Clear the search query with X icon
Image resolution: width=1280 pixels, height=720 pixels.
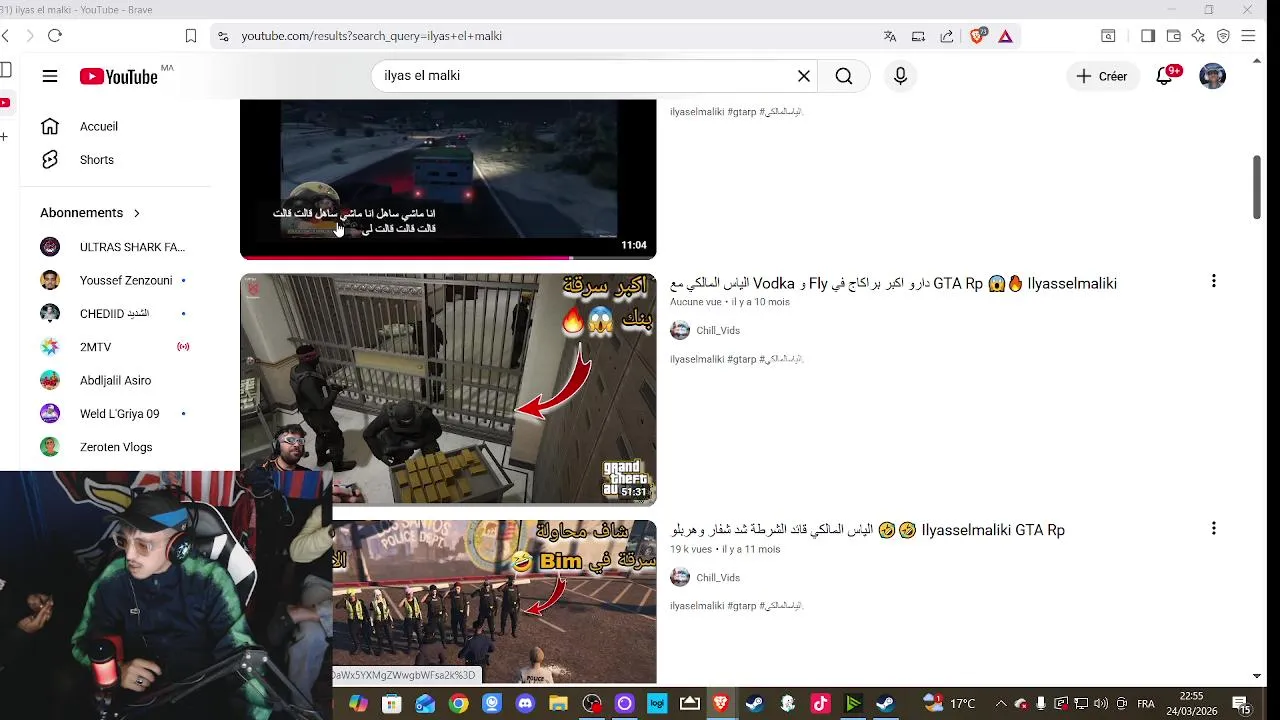click(x=803, y=76)
